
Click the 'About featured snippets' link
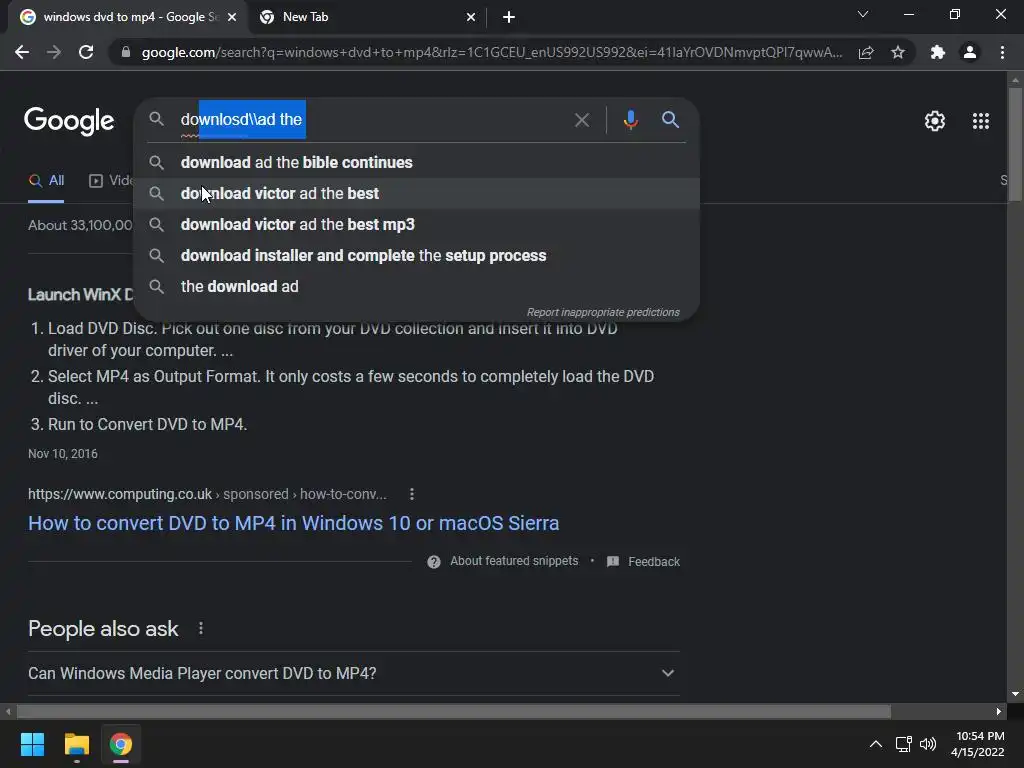pyautogui.click(x=514, y=561)
